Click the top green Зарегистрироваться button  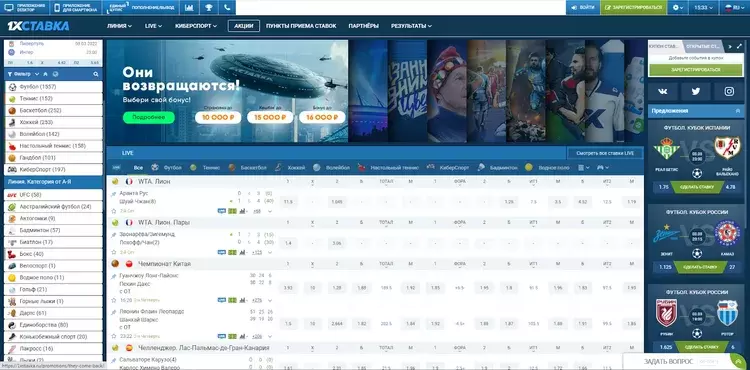(633, 8)
